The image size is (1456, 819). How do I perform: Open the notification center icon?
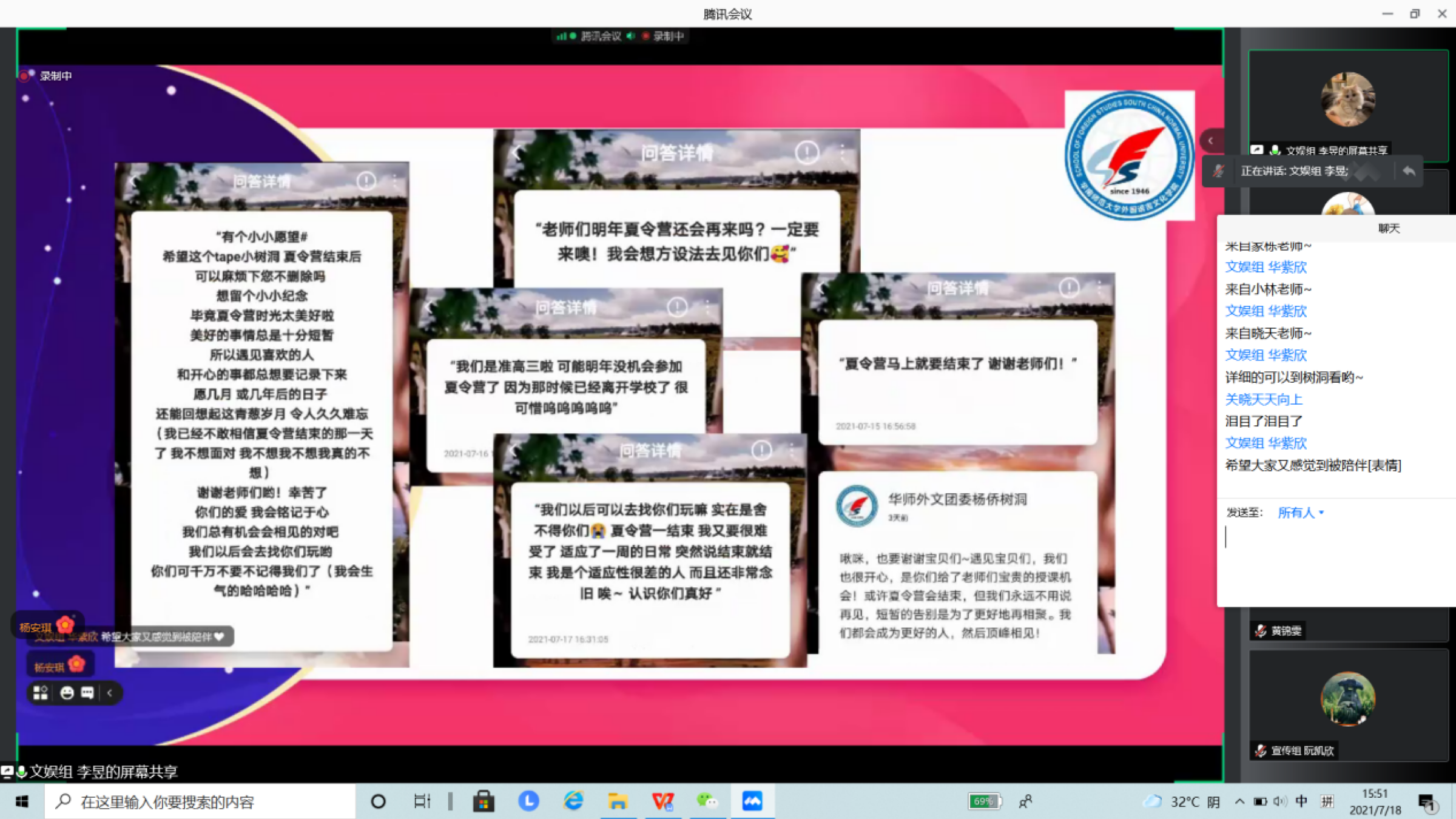[1427, 803]
